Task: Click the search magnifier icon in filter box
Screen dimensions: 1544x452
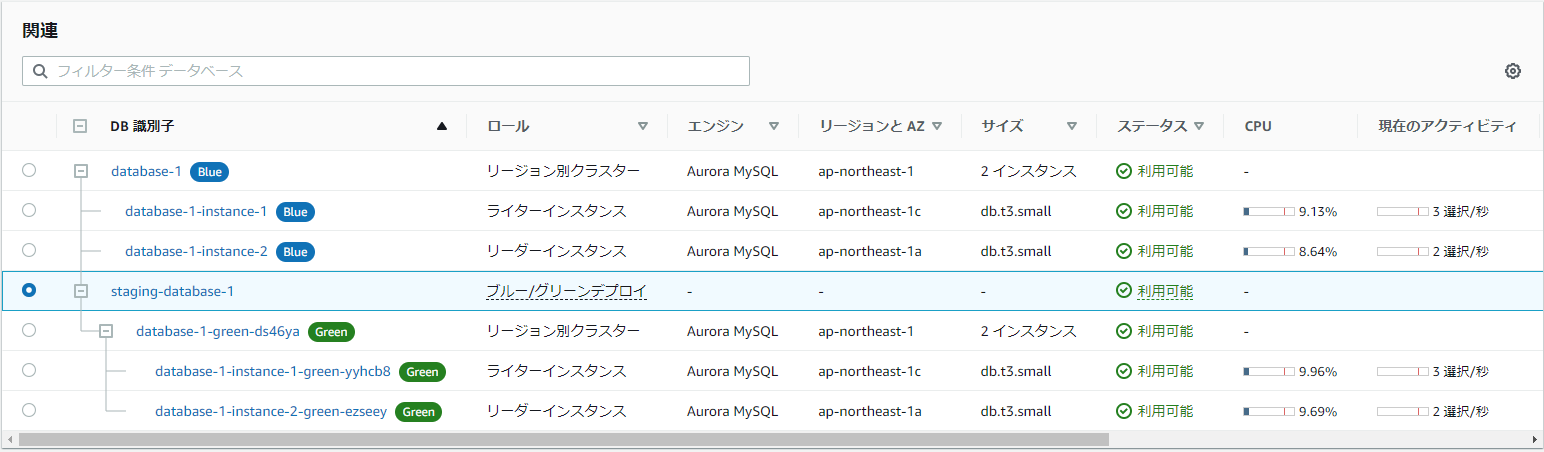Action: 40,71
